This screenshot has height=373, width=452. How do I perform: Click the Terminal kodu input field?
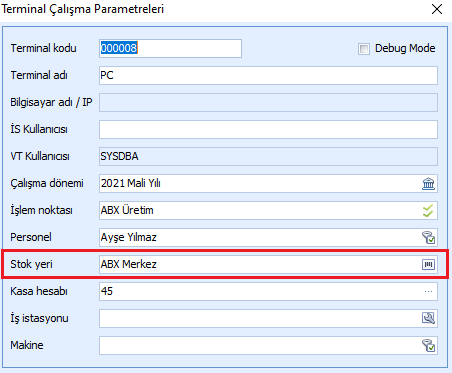[x=170, y=48]
